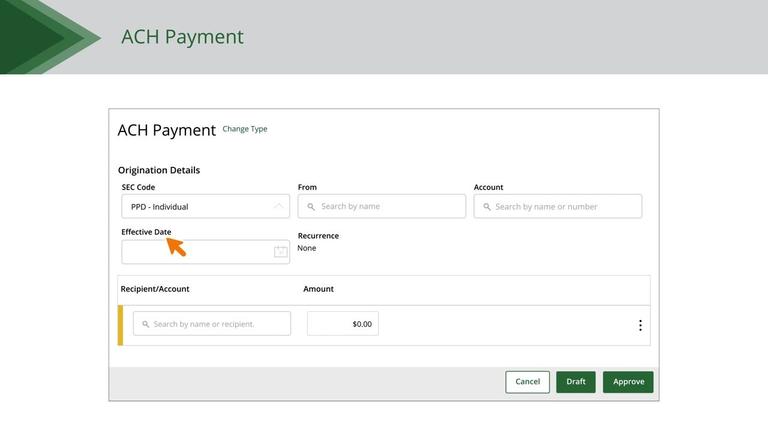This screenshot has width=768, height=432.
Task: Open the Effective Date calendar icon
Action: [281, 252]
